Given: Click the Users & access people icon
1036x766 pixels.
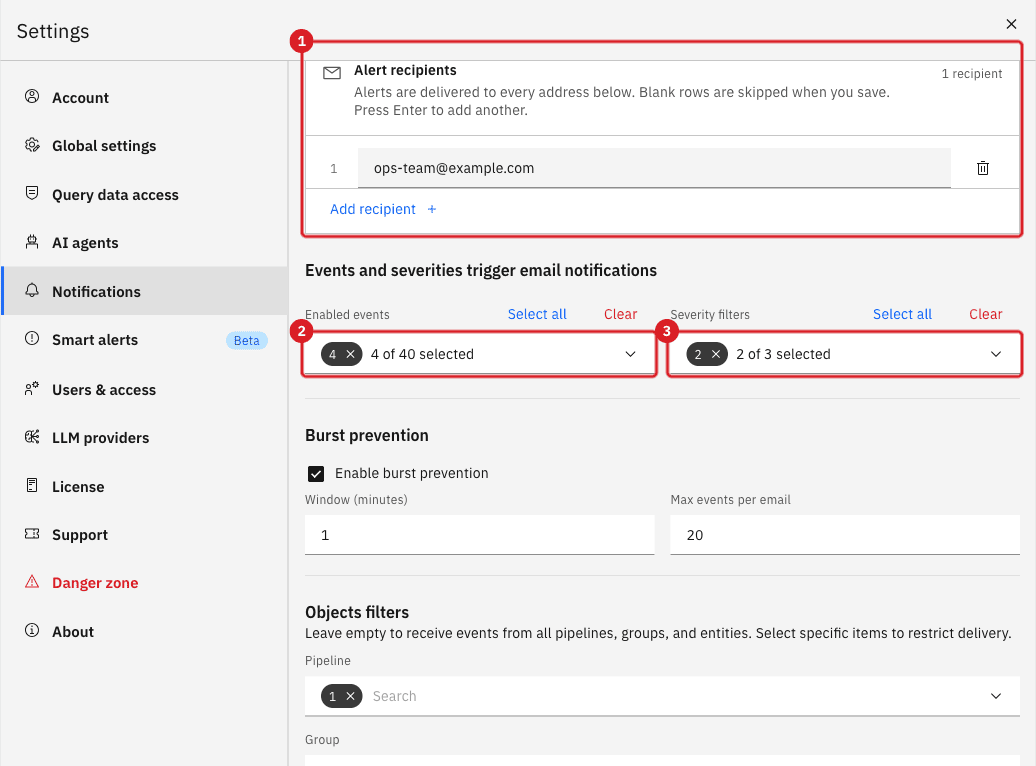Looking at the screenshot, I should tap(32, 389).
